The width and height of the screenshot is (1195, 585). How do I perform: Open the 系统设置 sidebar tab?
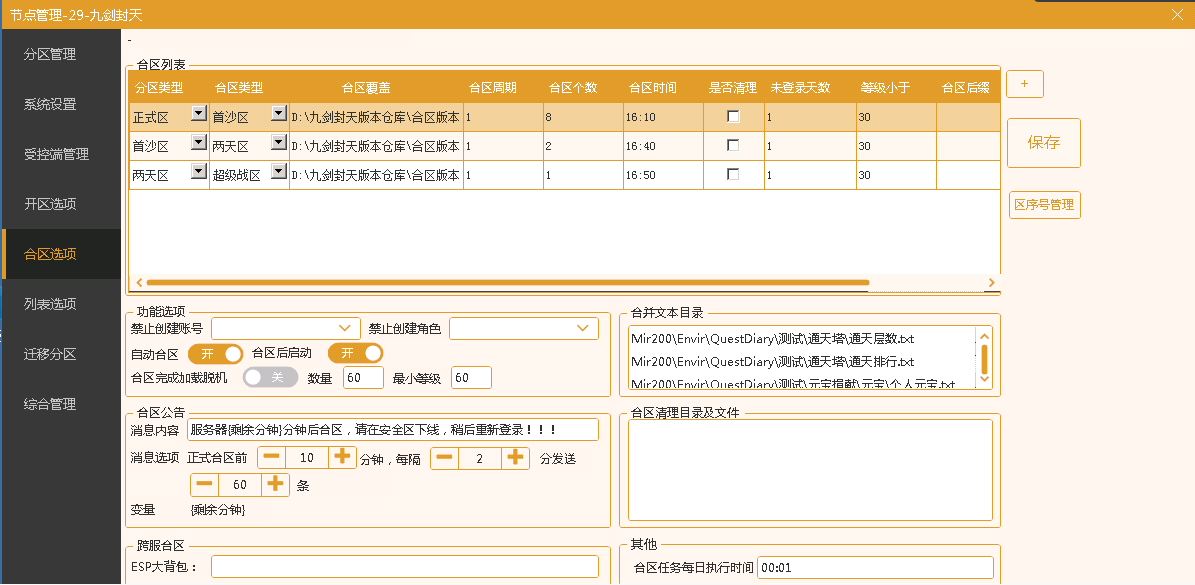[x=50, y=104]
